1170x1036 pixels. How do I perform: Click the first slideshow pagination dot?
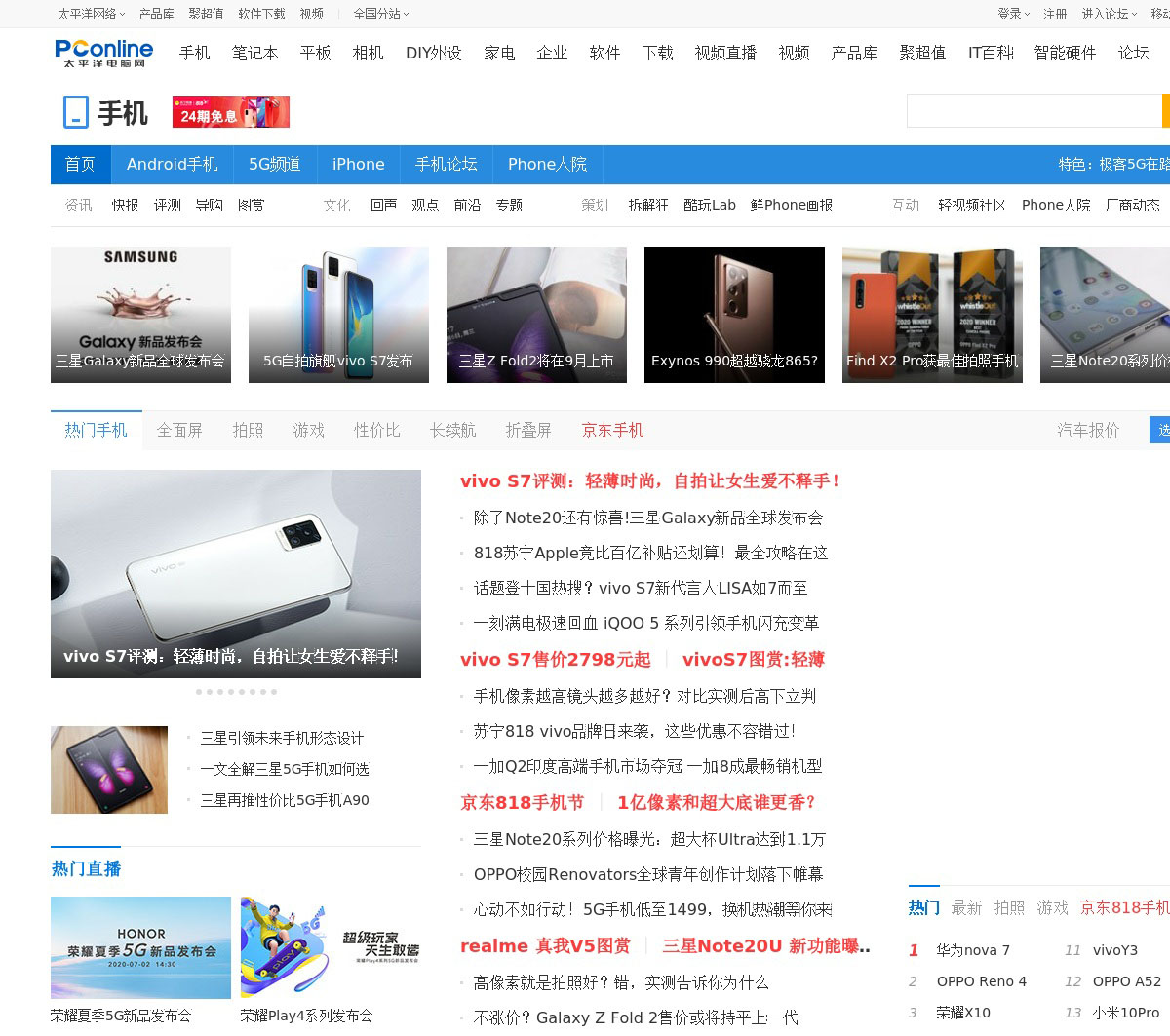coord(199,692)
